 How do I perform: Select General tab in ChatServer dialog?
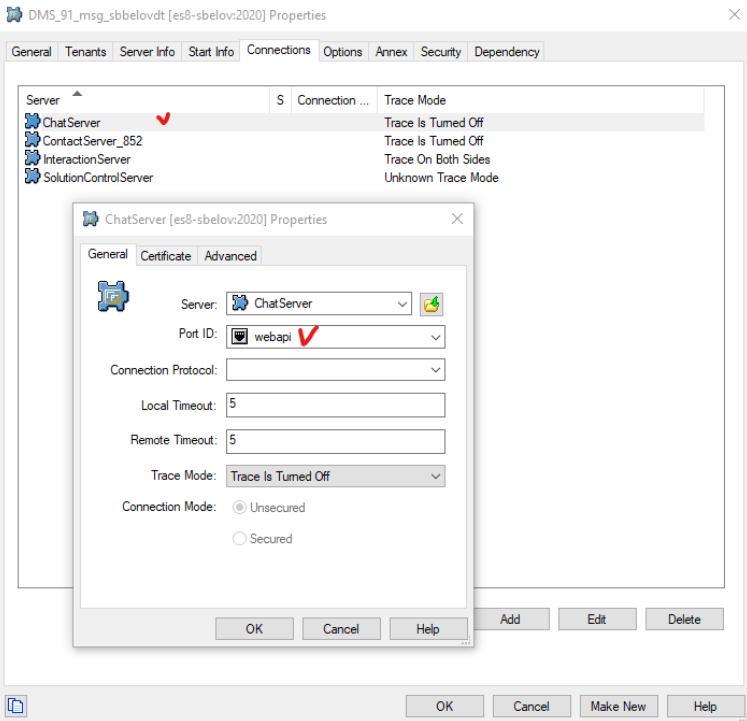tap(108, 254)
